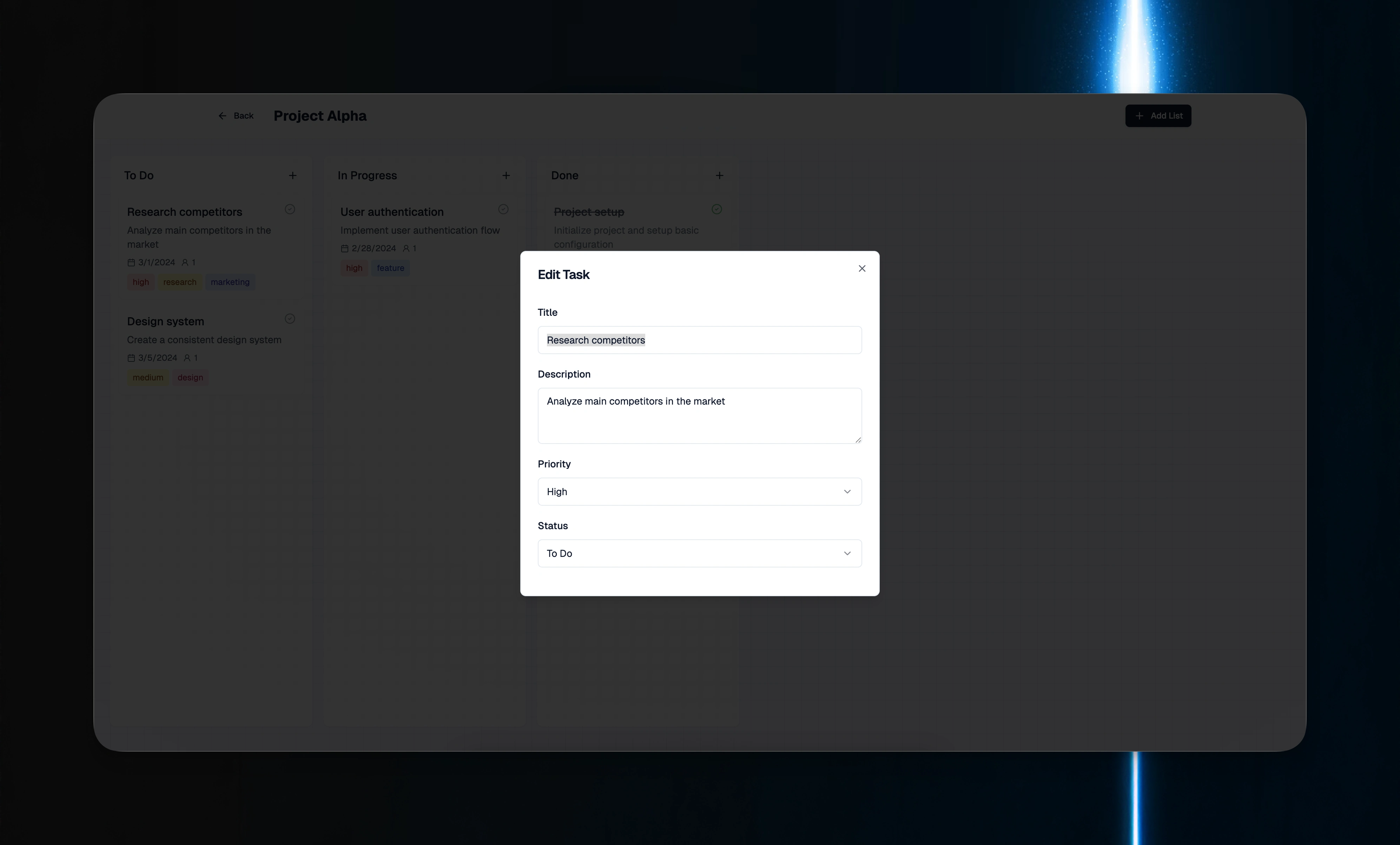Open the User authentication card title
Screen dimensions: 1400x845
pyautogui.click(x=392, y=212)
